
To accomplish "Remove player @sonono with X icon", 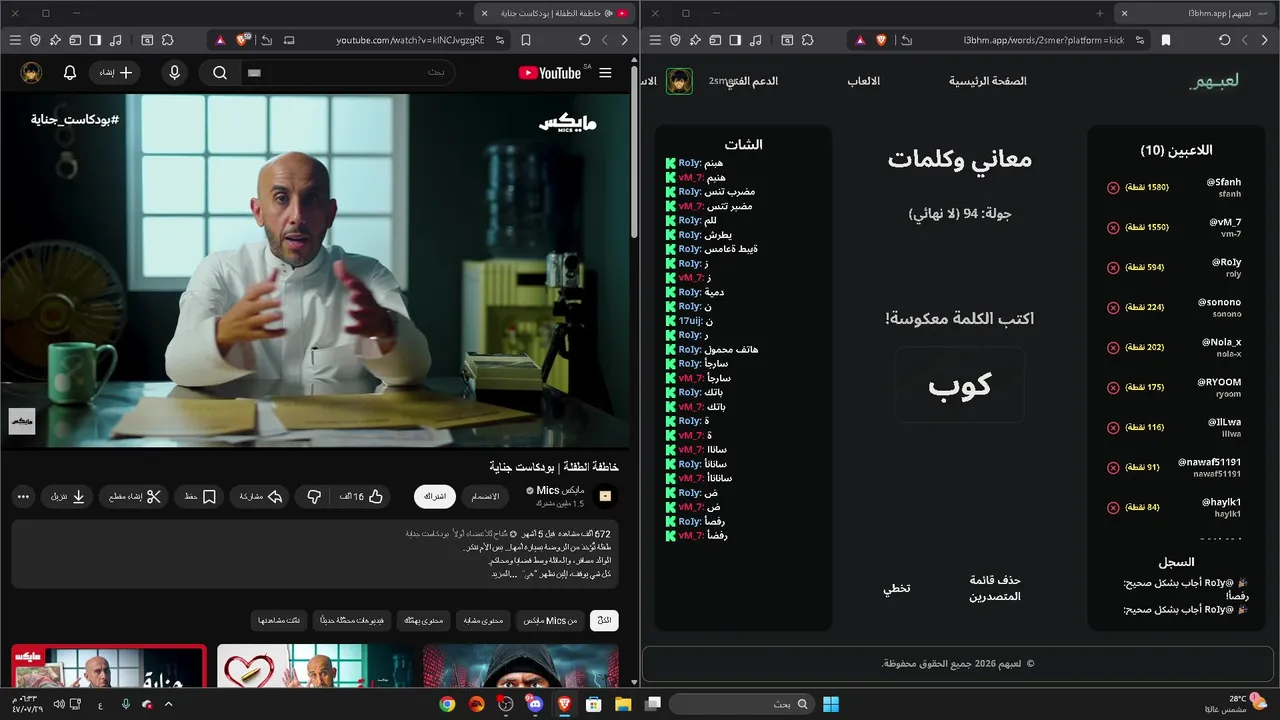I will click(1113, 307).
